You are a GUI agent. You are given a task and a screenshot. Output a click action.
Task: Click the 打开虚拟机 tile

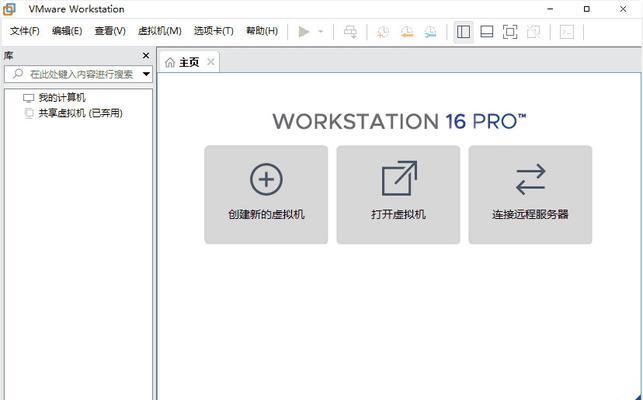pos(398,195)
